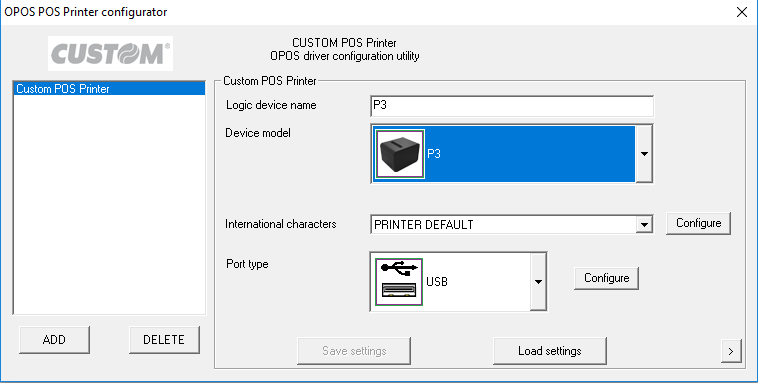Select Custom POS Printer in device list
758x383 pixels.
[x=109, y=88]
